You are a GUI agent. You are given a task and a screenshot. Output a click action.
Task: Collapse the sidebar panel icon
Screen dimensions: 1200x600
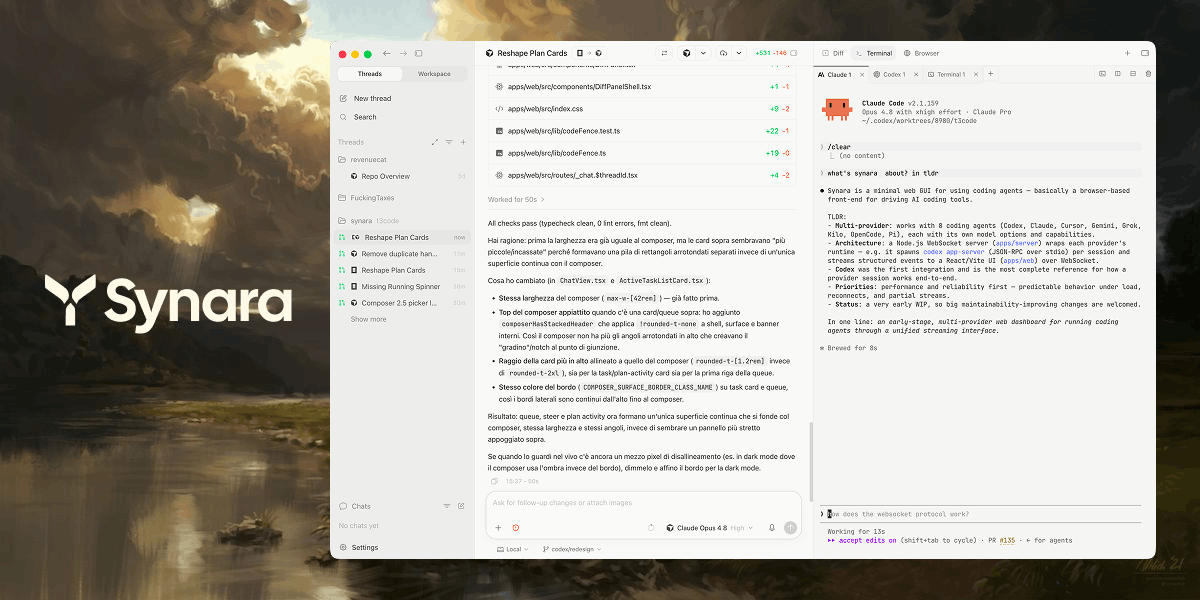click(419, 53)
